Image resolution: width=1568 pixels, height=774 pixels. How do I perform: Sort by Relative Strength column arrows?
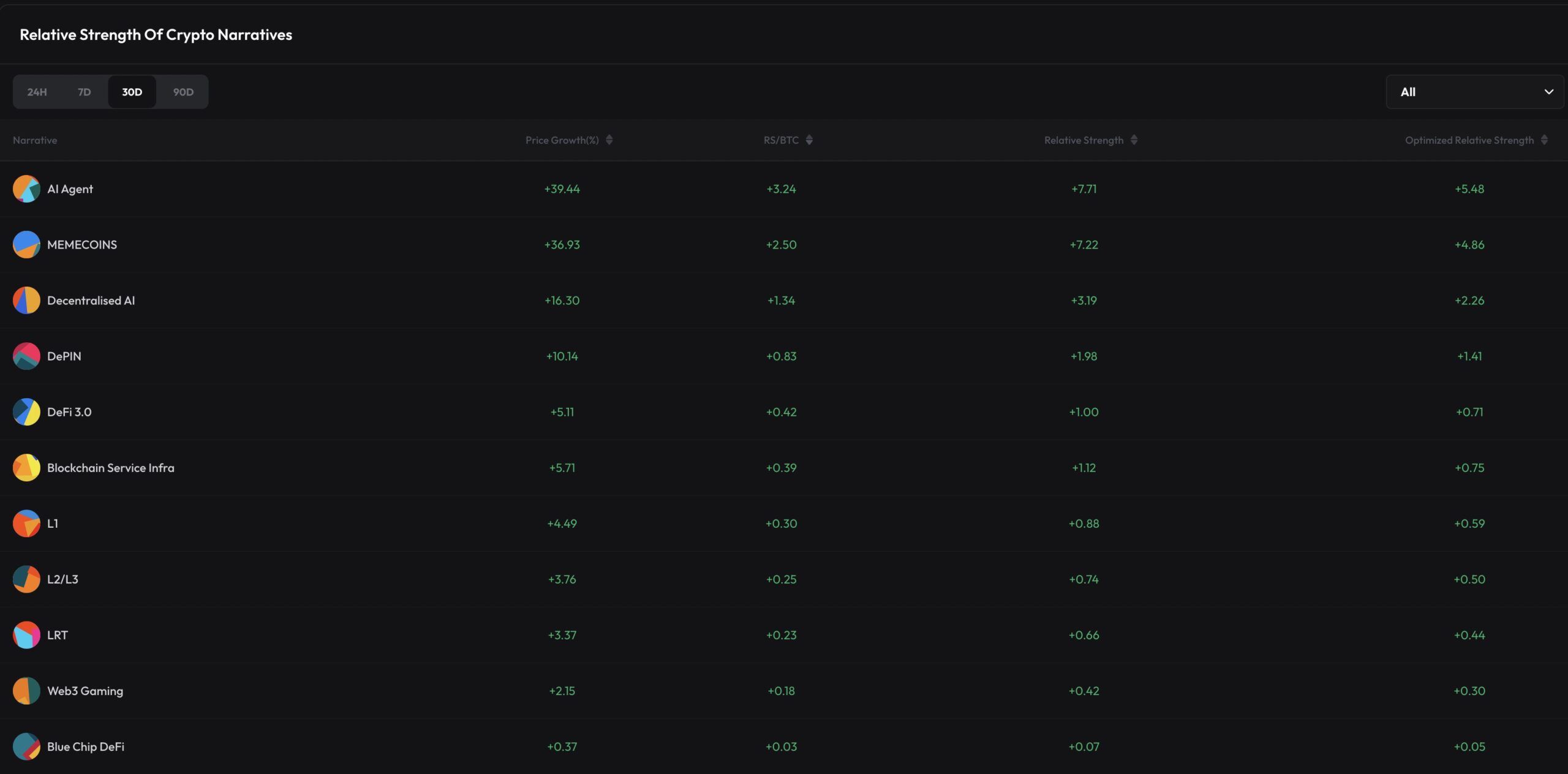(1134, 140)
